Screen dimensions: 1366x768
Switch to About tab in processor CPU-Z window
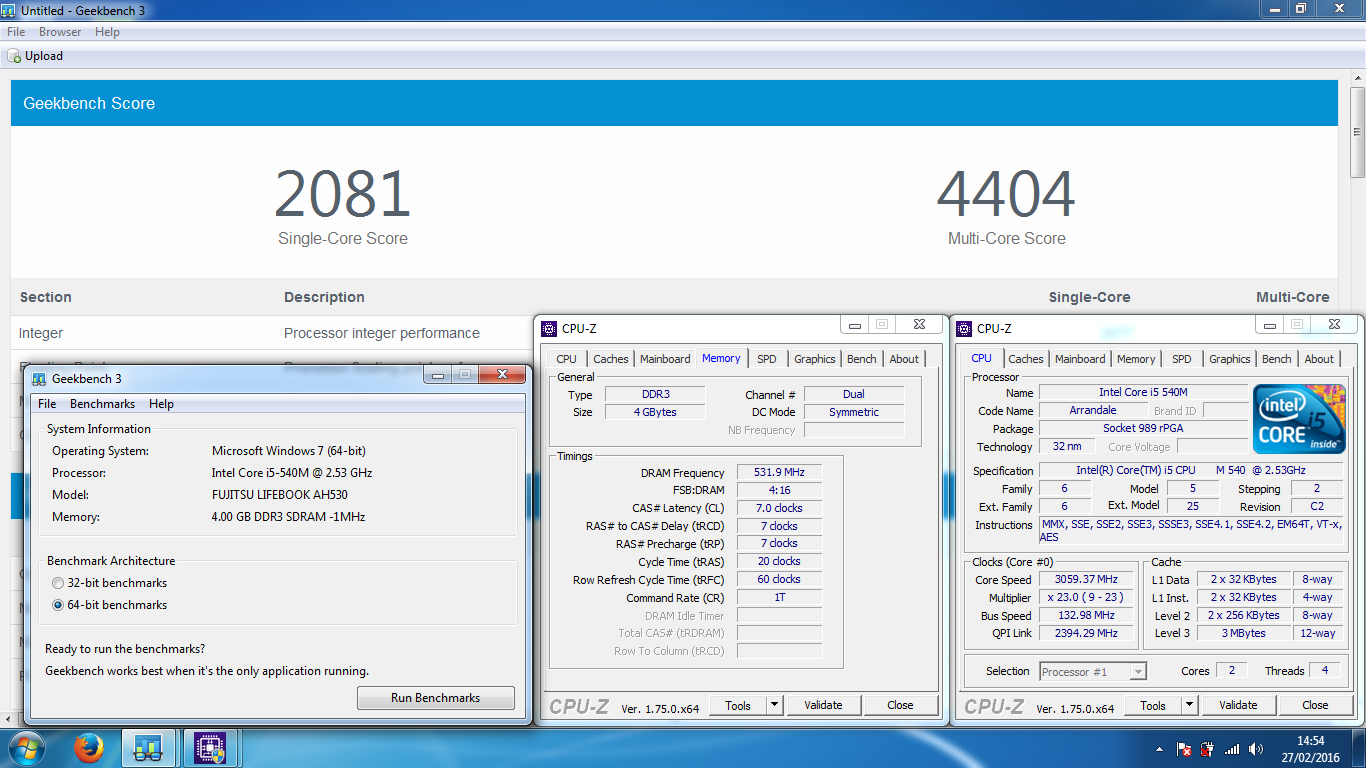click(1319, 359)
